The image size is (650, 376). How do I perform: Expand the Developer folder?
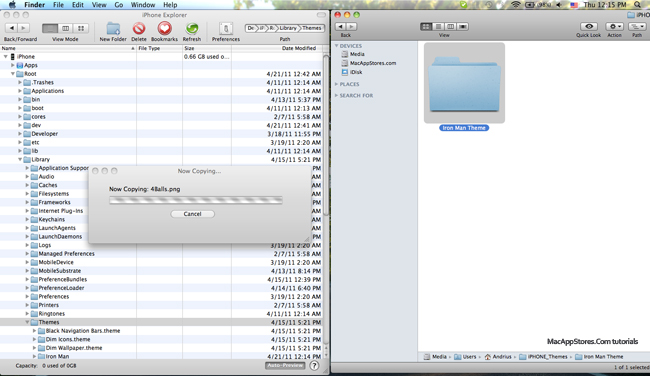[20, 133]
